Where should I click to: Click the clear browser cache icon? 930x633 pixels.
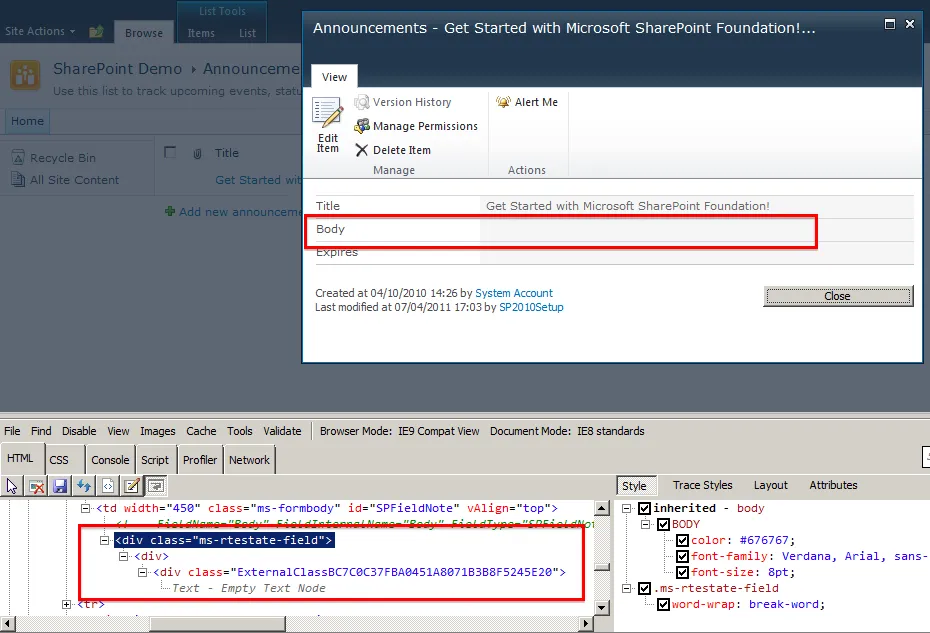point(36,486)
